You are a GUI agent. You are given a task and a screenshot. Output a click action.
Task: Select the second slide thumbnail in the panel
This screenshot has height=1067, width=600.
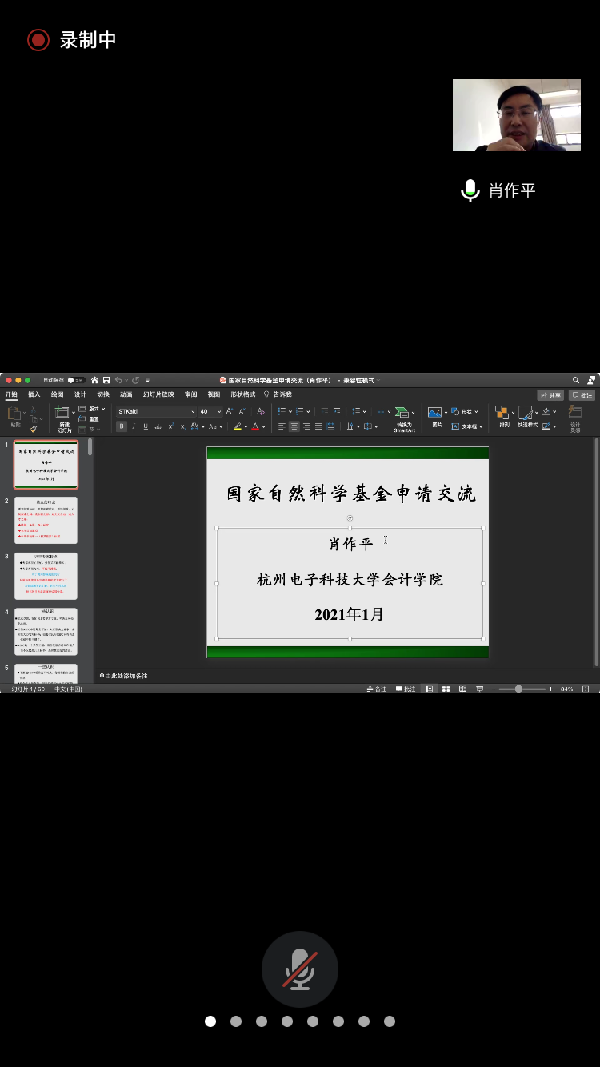(x=45, y=520)
